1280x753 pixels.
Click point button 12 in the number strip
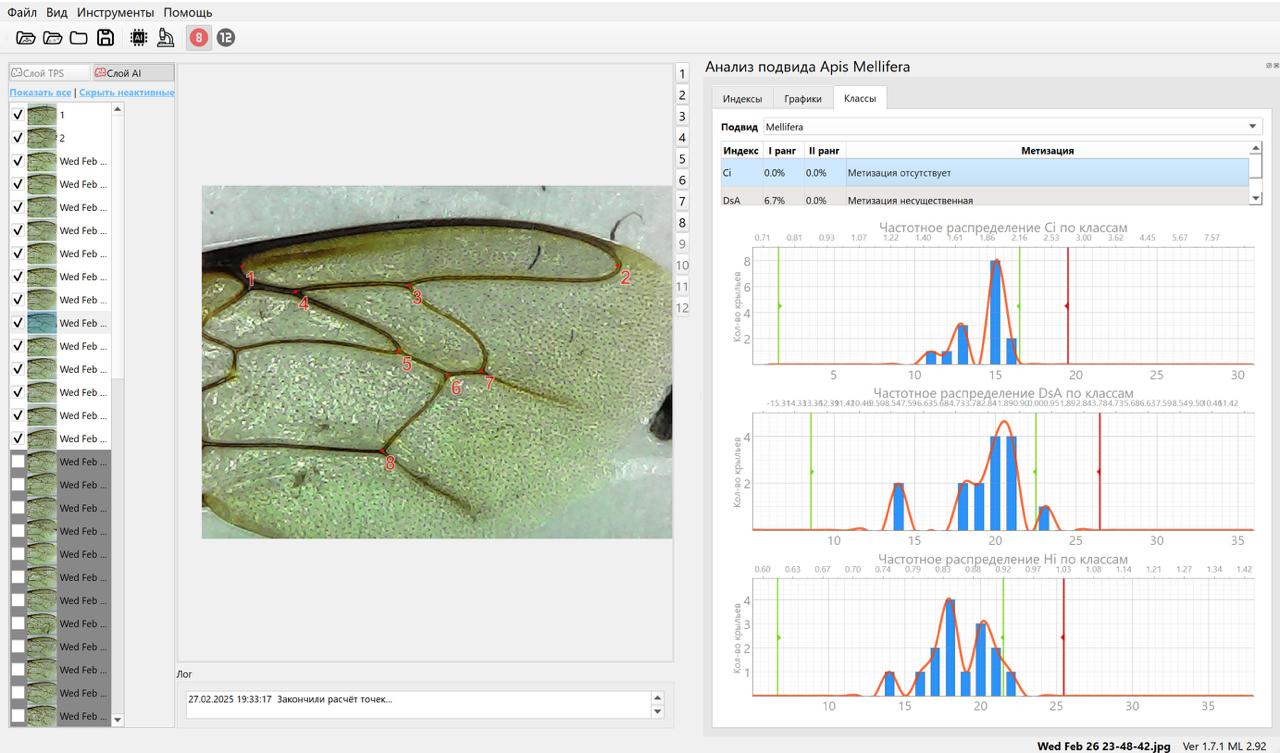pos(683,308)
